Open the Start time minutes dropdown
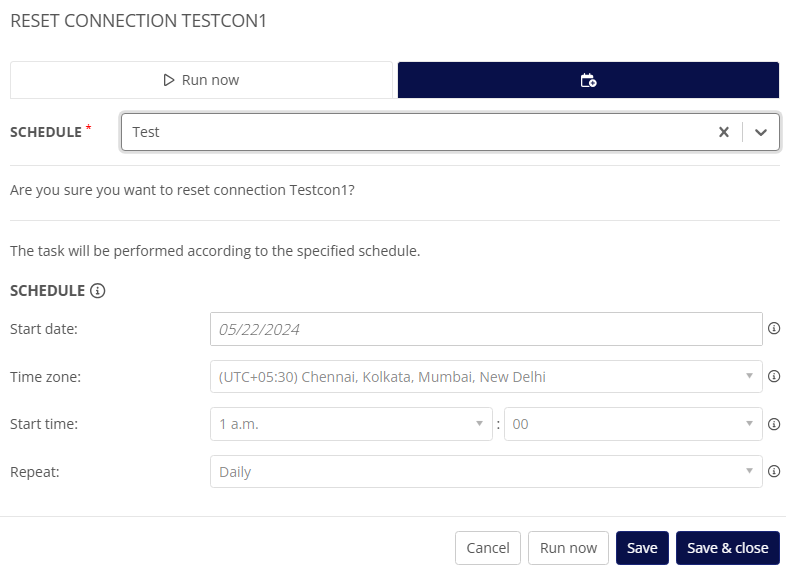The height and width of the screenshot is (571, 786). (x=633, y=424)
